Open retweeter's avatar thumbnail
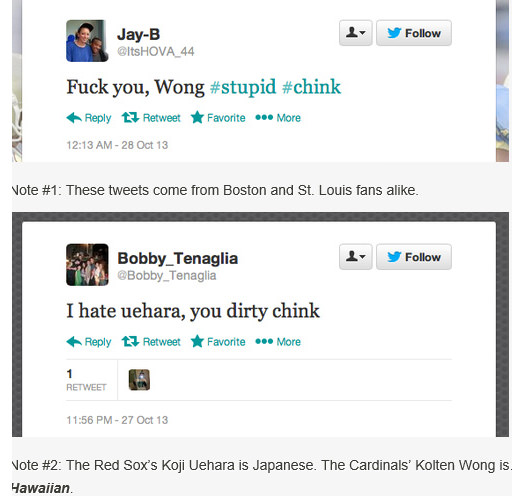The width and height of the screenshot is (512, 496). [139, 380]
